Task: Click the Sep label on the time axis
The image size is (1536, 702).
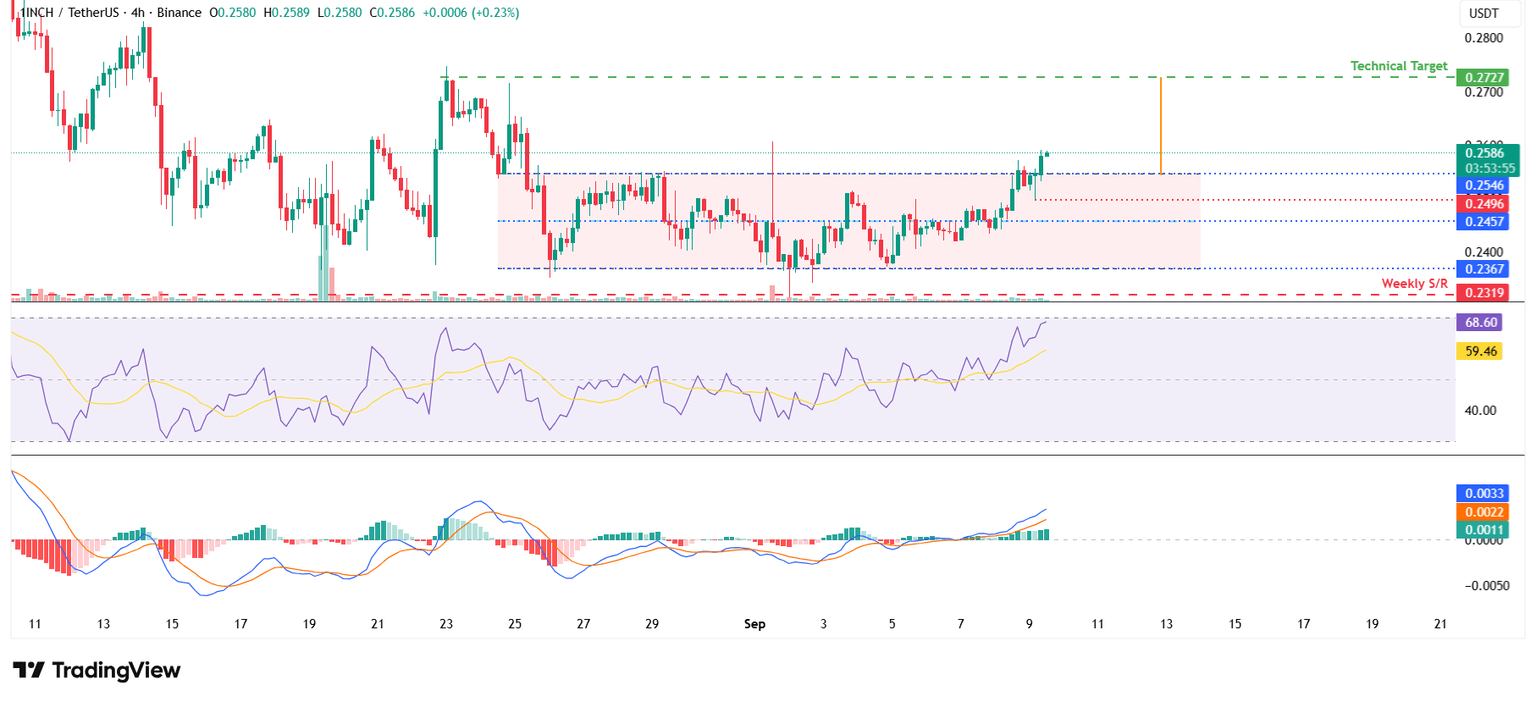Action: tap(755, 624)
